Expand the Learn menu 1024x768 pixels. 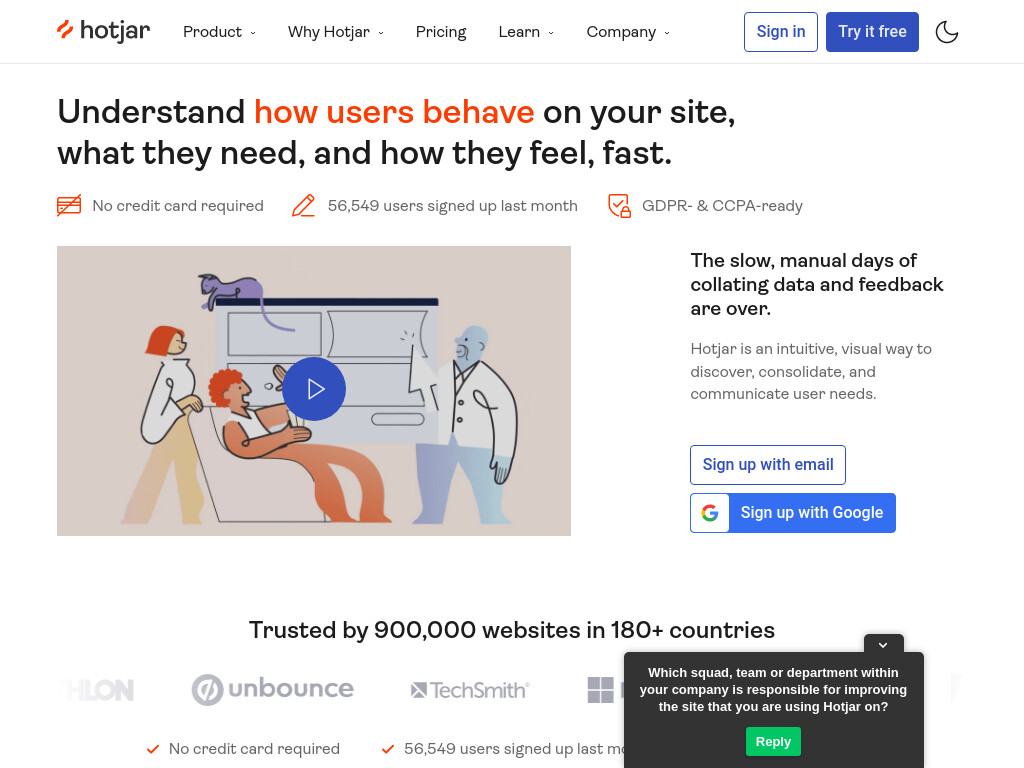click(x=526, y=32)
